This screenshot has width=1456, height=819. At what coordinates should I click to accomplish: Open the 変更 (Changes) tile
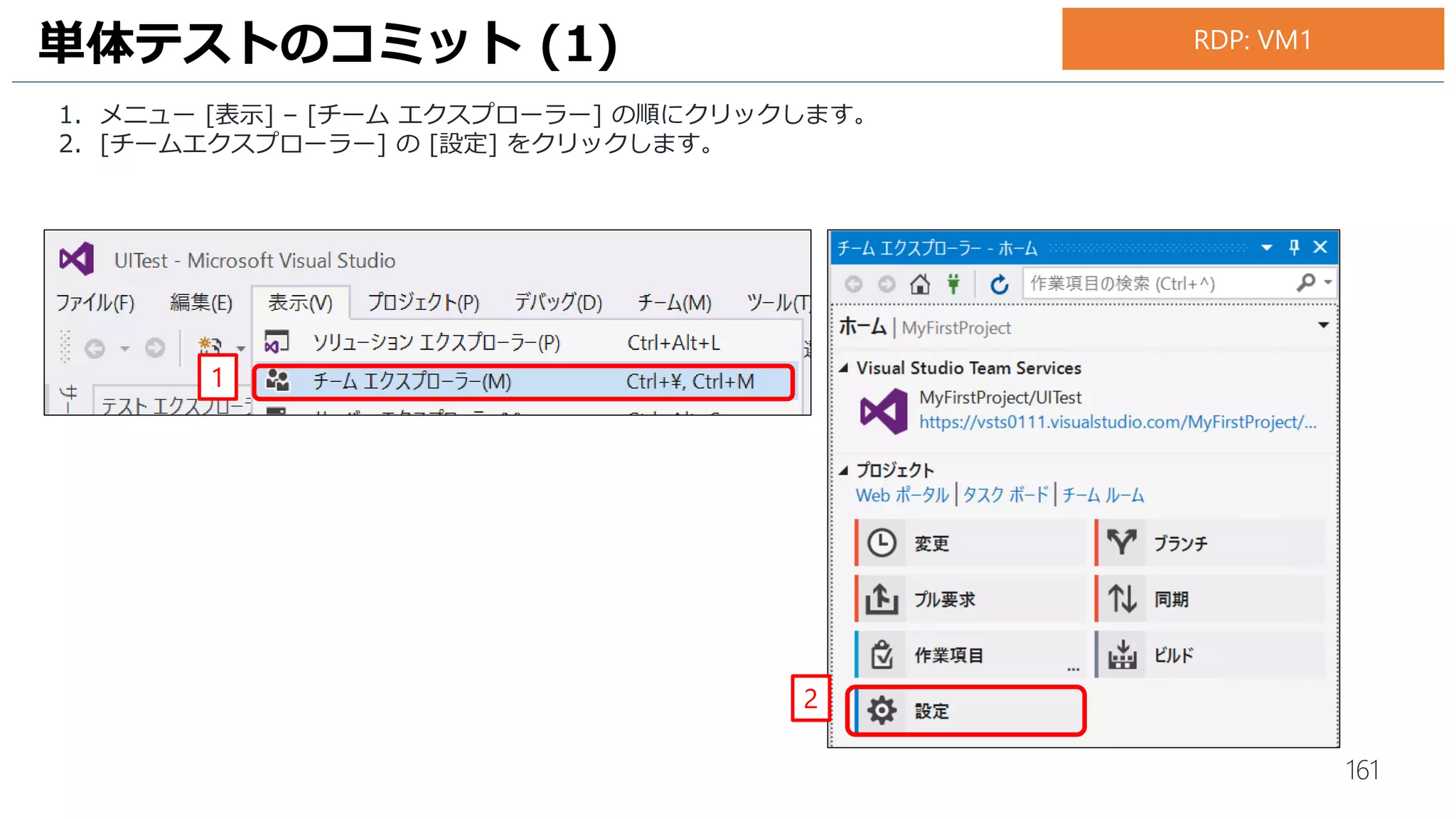(x=970, y=543)
